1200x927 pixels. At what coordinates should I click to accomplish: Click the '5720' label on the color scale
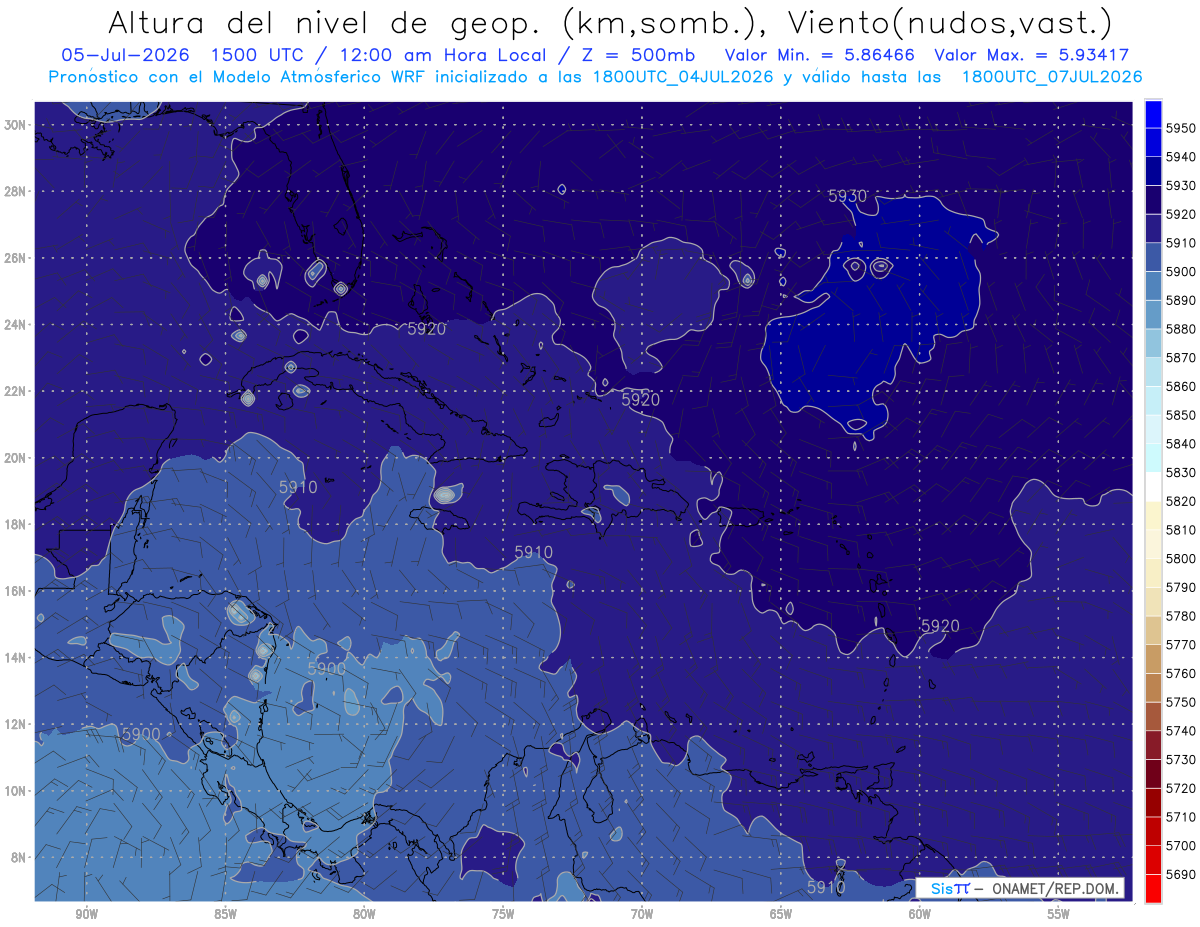click(1180, 788)
